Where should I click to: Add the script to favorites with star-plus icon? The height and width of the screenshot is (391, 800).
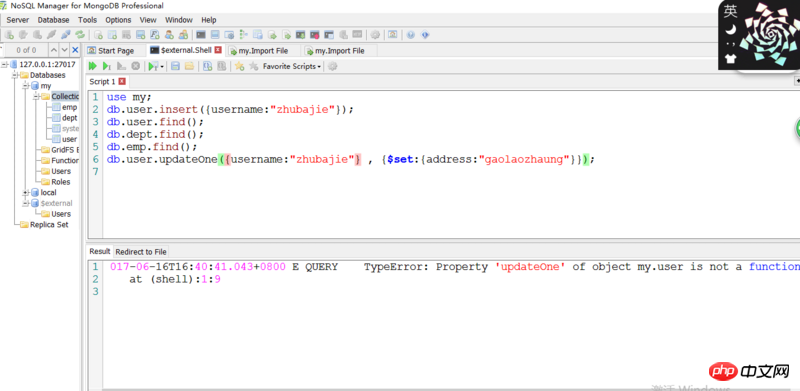coord(239,66)
